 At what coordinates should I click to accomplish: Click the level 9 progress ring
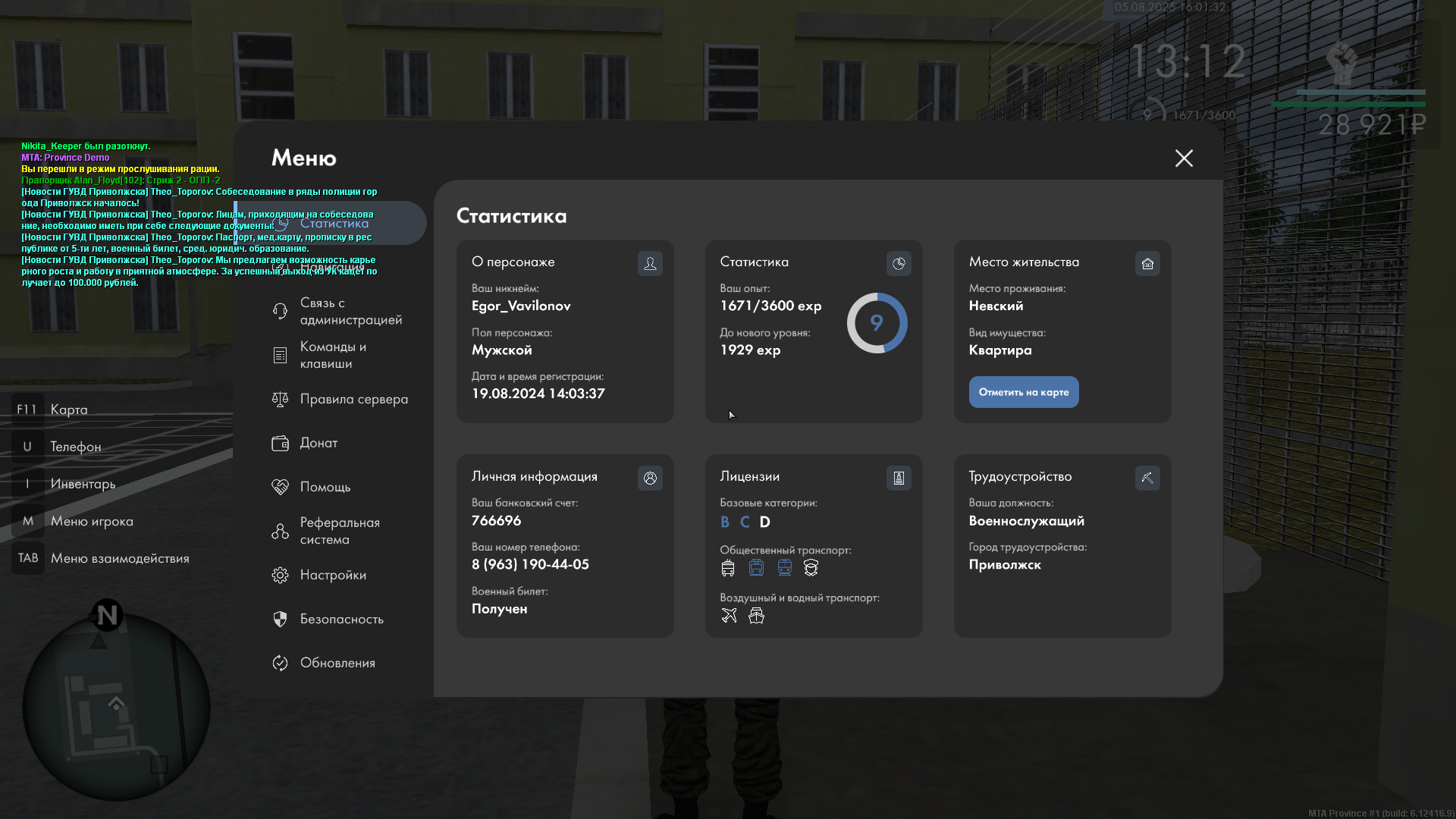pos(877,323)
